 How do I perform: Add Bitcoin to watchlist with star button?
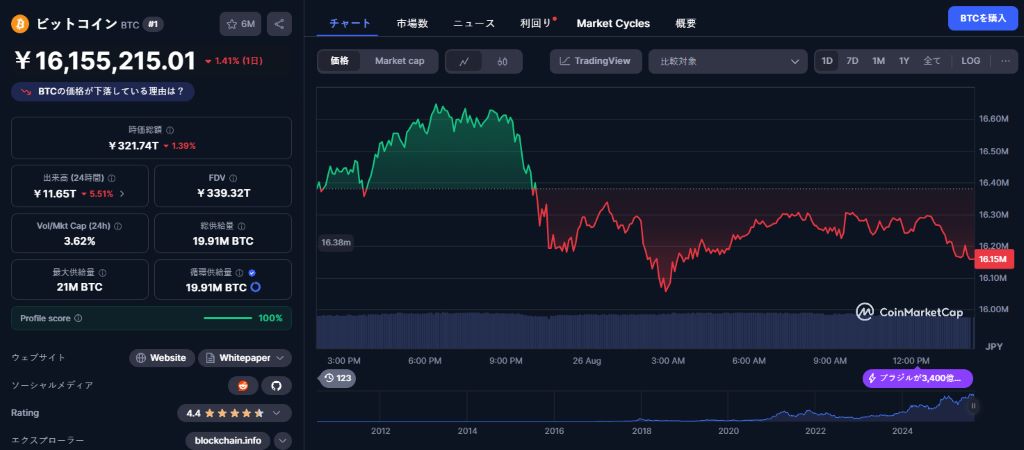coord(240,24)
